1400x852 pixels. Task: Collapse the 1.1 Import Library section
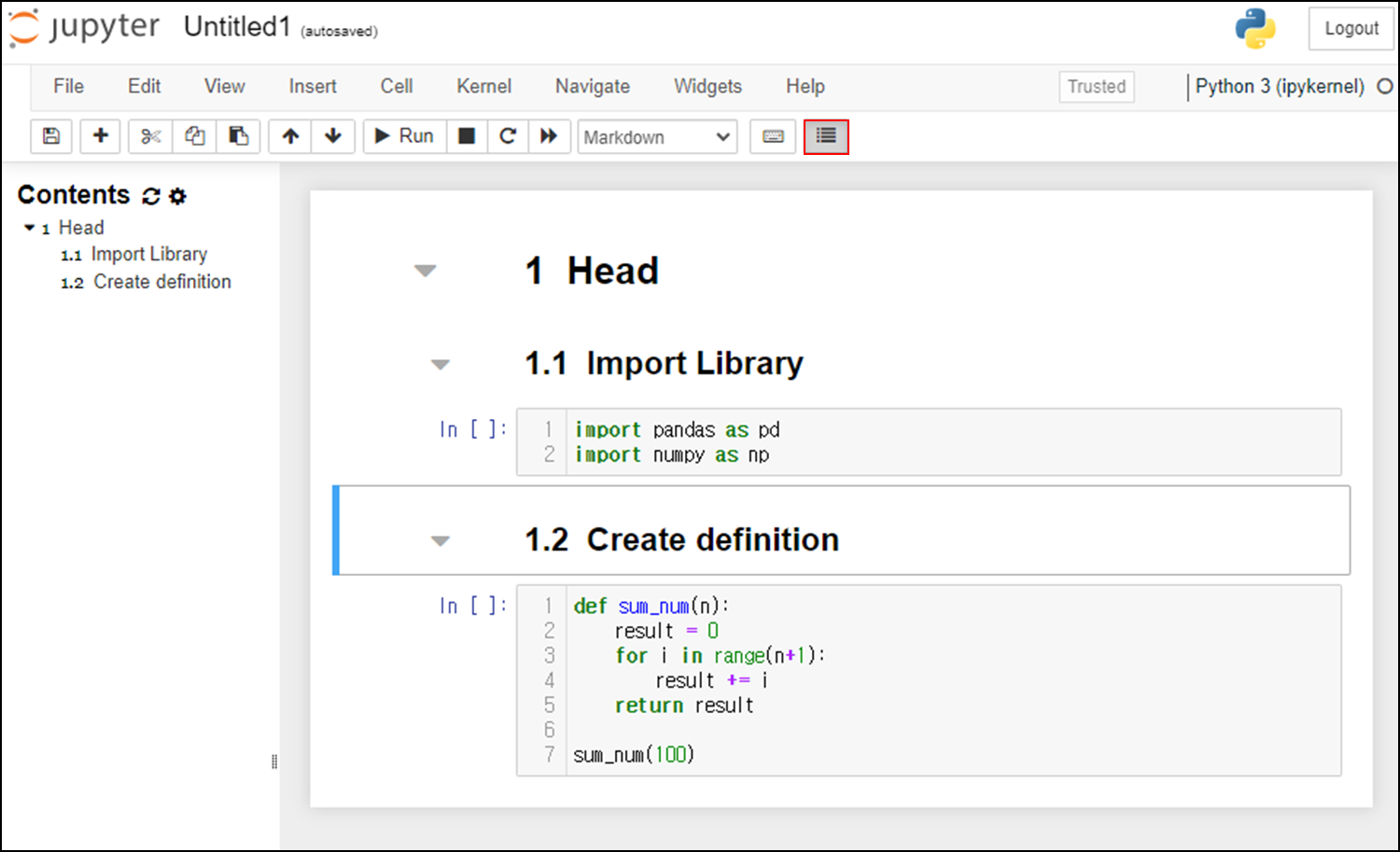(x=441, y=364)
